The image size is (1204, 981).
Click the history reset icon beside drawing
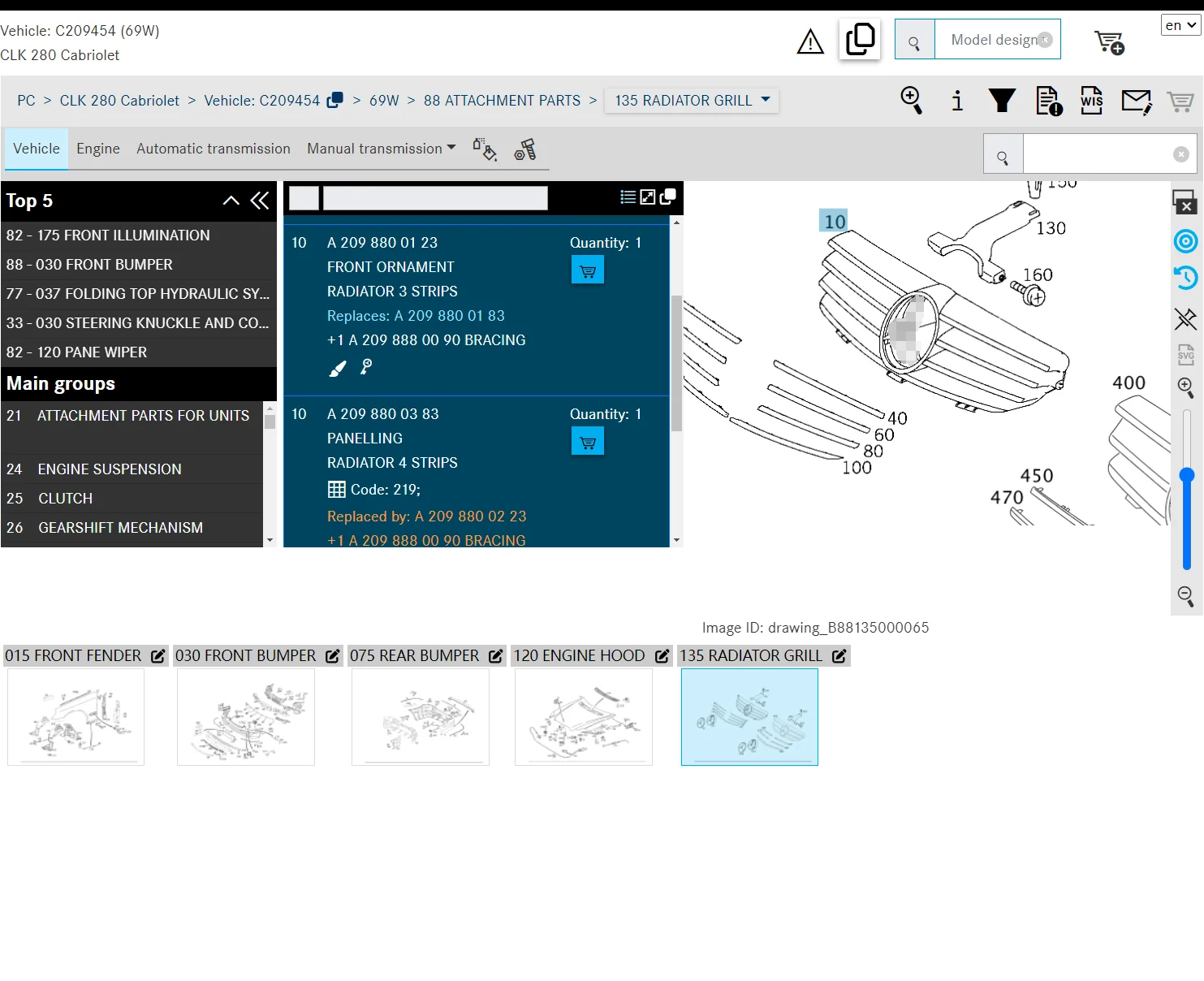click(1185, 278)
